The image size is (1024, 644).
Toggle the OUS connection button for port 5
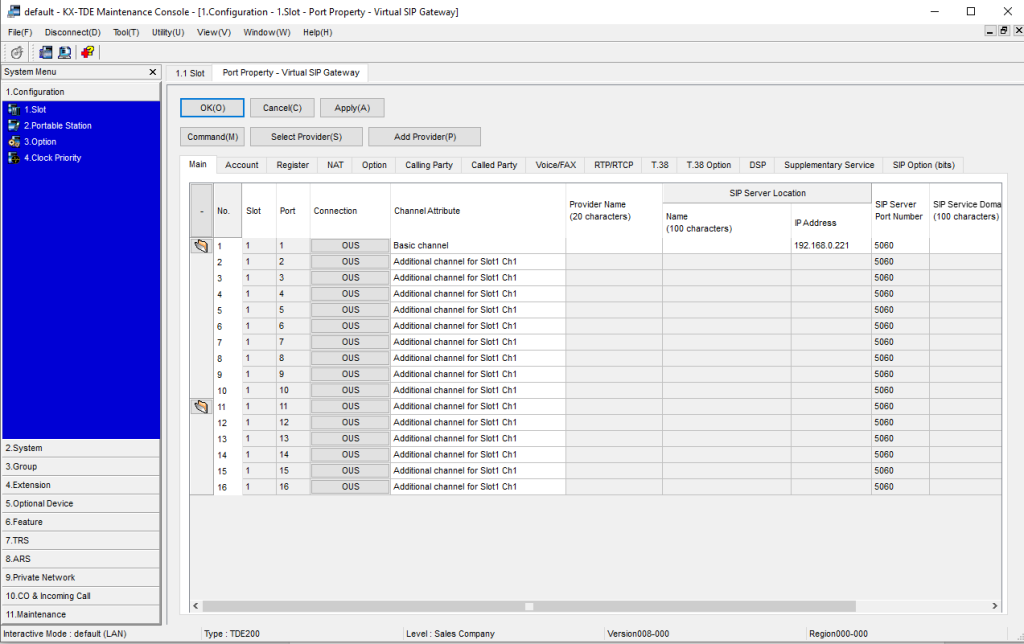pos(350,310)
